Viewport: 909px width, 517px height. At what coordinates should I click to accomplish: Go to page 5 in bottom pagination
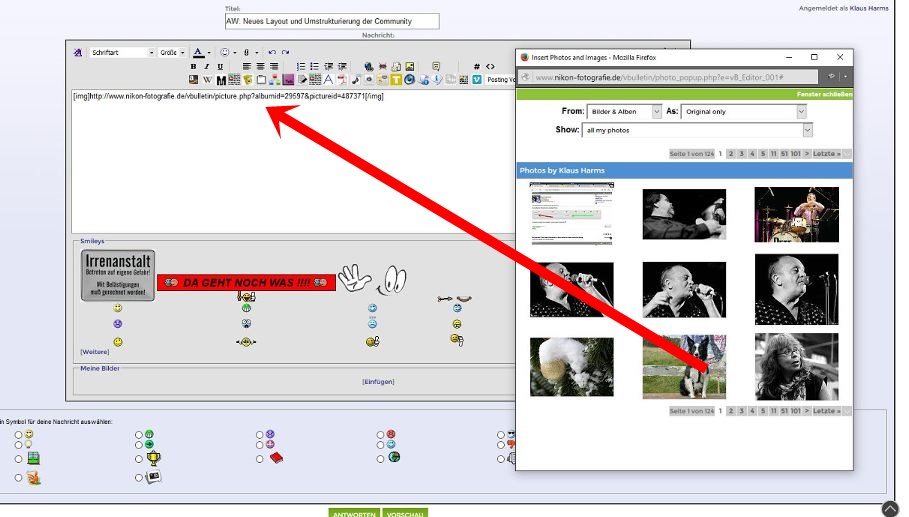point(763,411)
